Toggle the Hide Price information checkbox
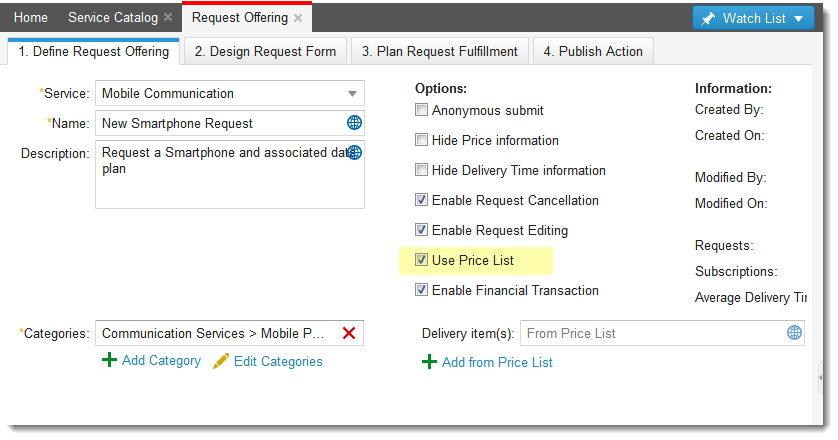Image resolution: width=838 pixels, height=440 pixels. click(x=422, y=140)
